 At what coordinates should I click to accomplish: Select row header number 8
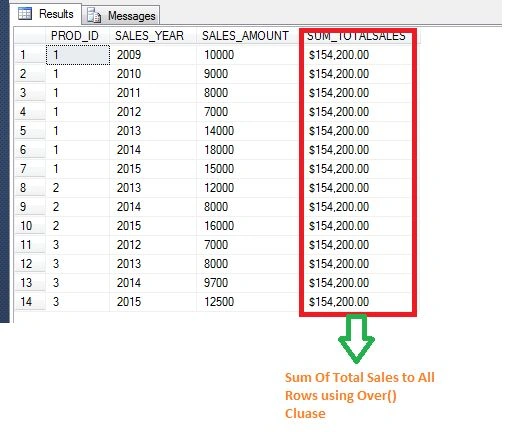(x=30, y=188)
